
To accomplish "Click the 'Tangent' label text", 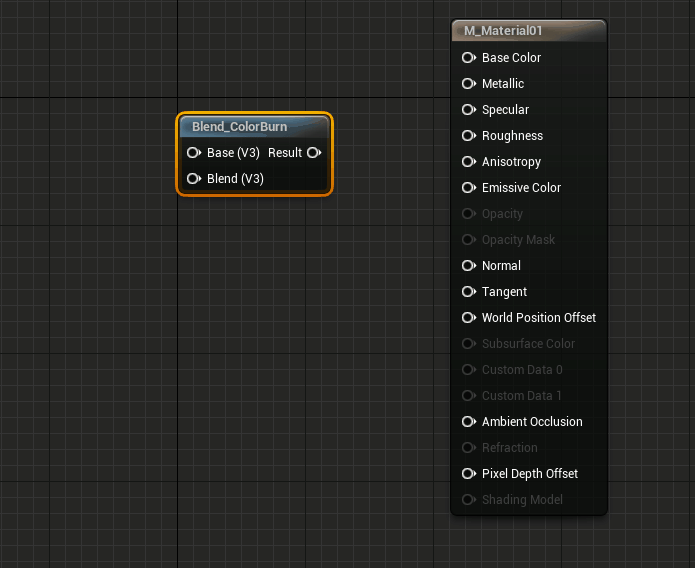I will tap(504, 292).
